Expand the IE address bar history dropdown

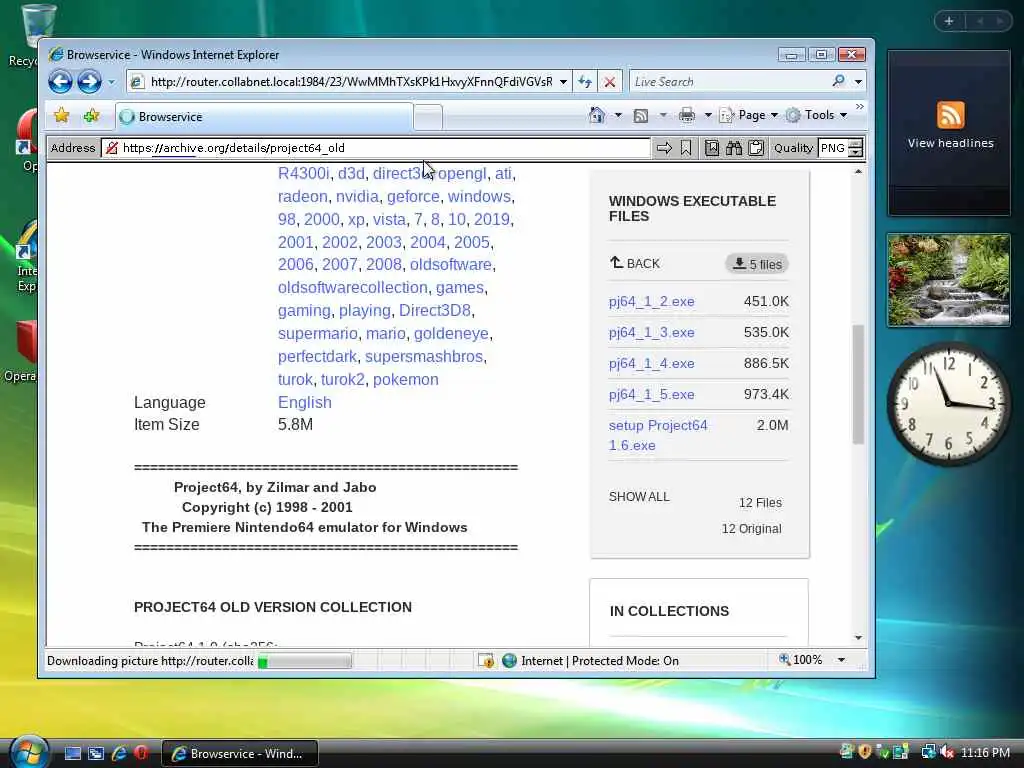[x=563, y=82]
